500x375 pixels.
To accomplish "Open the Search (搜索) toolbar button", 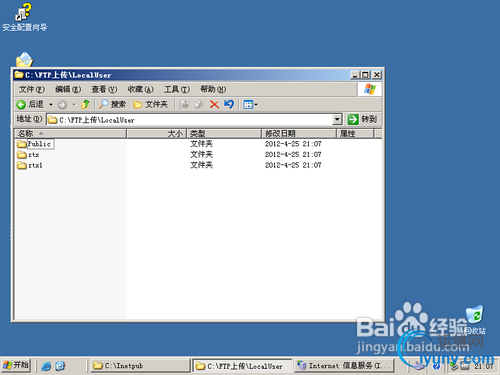I will pyautogui.click(x=112, y=104).
